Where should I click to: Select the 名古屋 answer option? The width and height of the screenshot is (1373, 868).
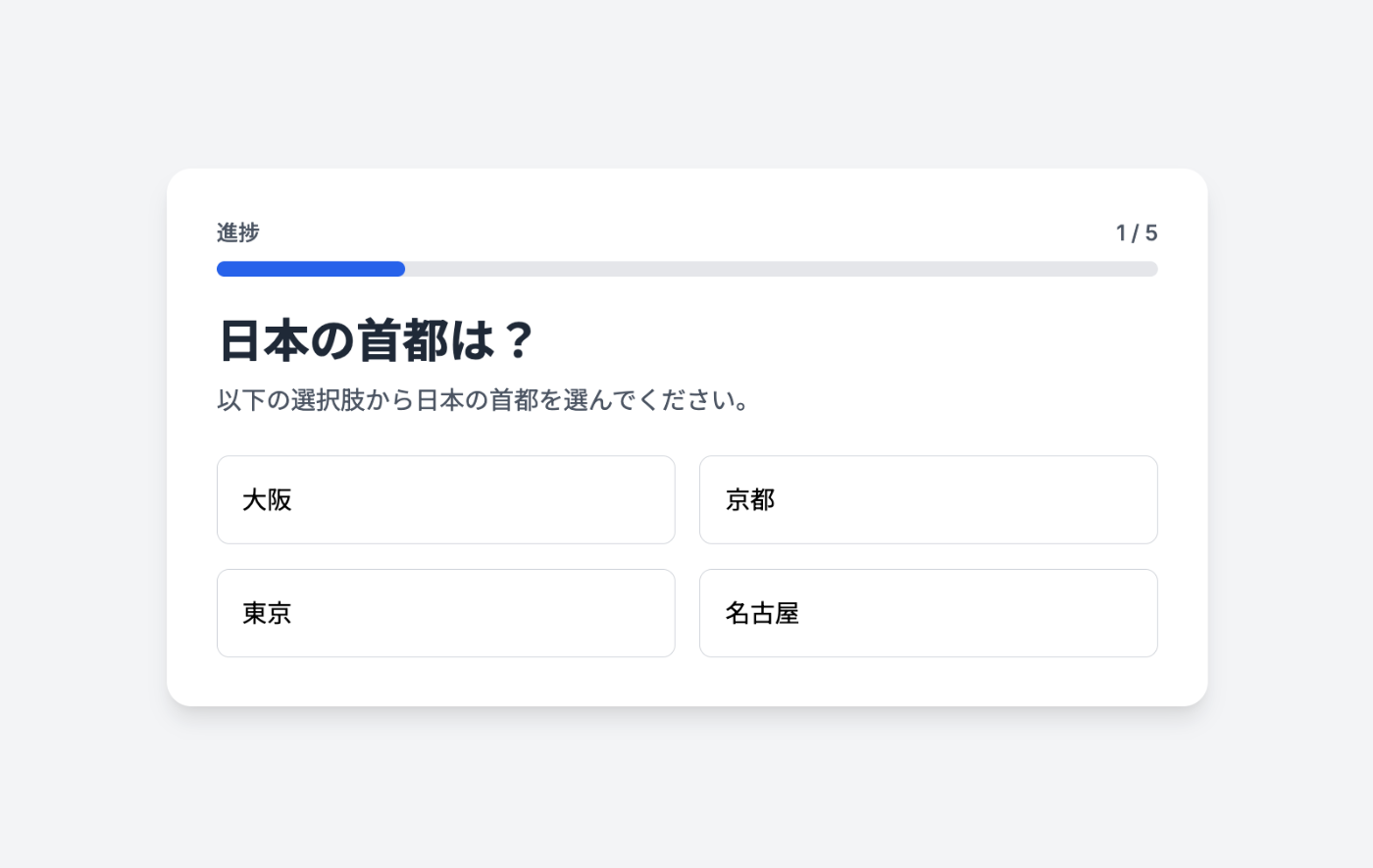(x=928, y=613)
